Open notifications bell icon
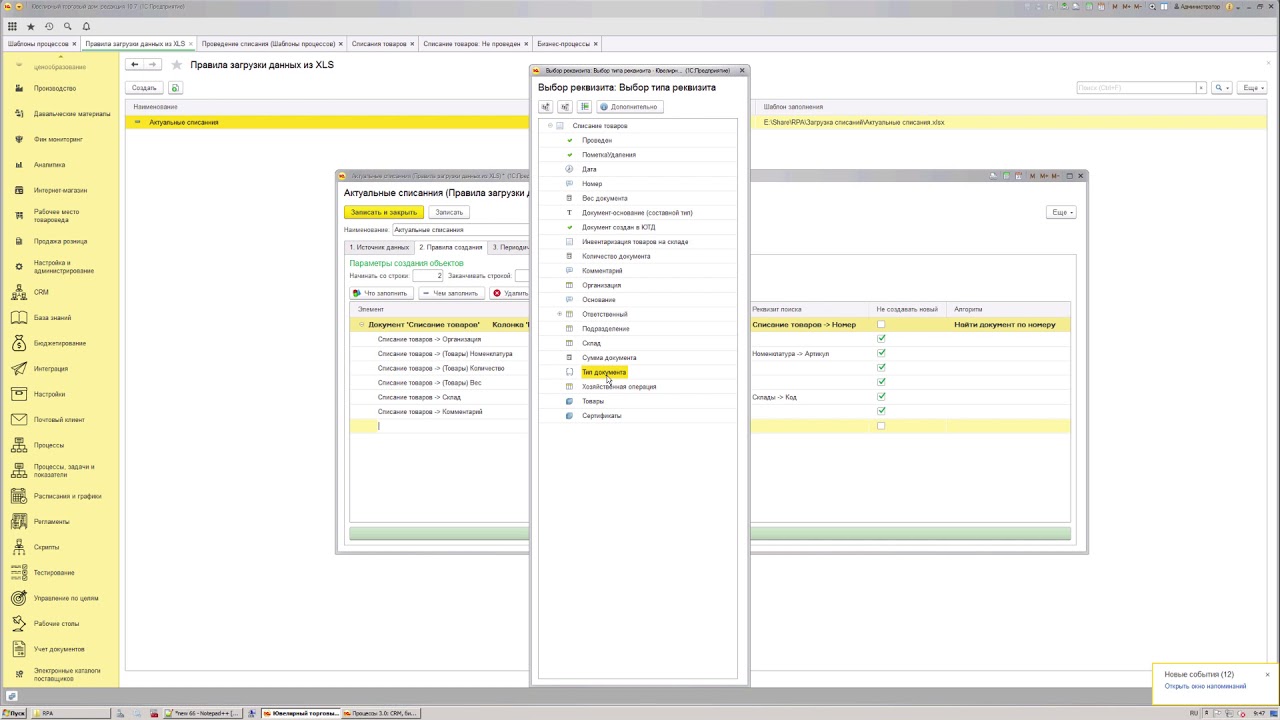 point(86,26)
